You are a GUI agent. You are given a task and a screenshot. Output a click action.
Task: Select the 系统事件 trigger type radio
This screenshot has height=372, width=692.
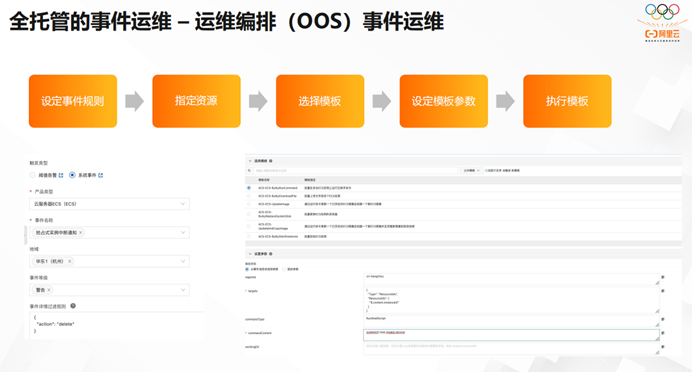(x=72, y=175)
